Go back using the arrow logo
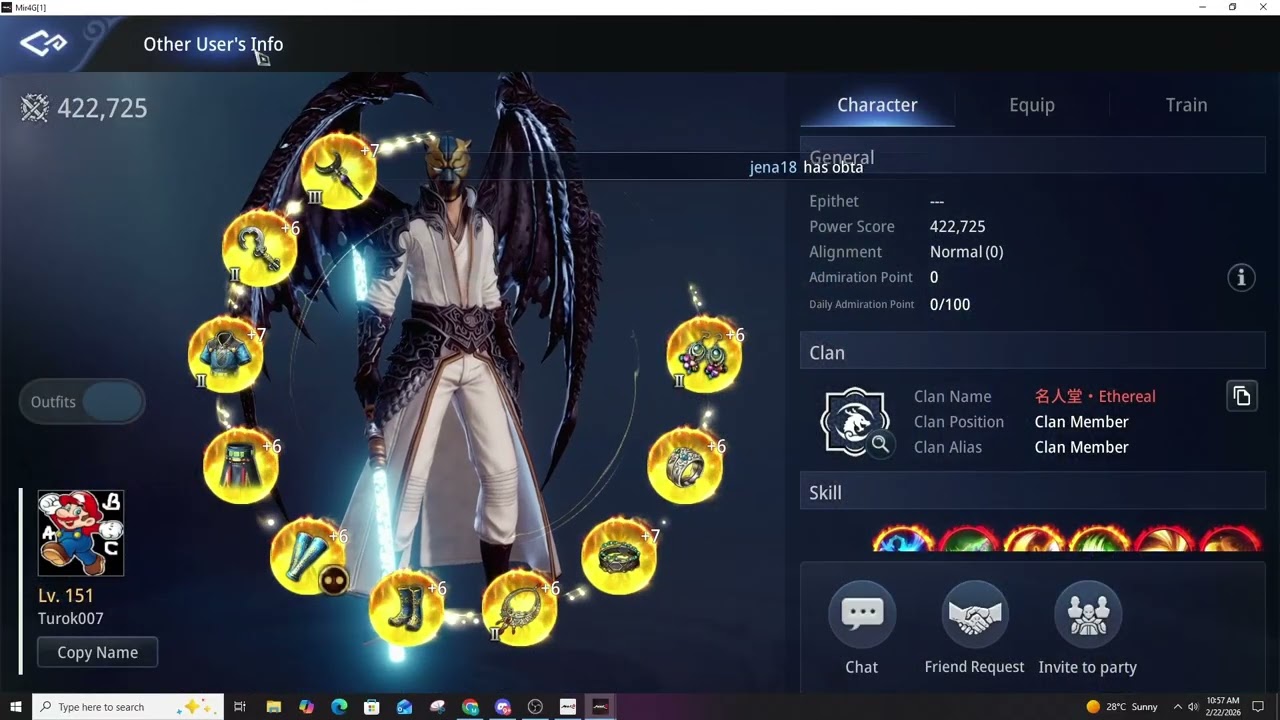This screenshot has height=720, width=1280. tap(43, 43)
